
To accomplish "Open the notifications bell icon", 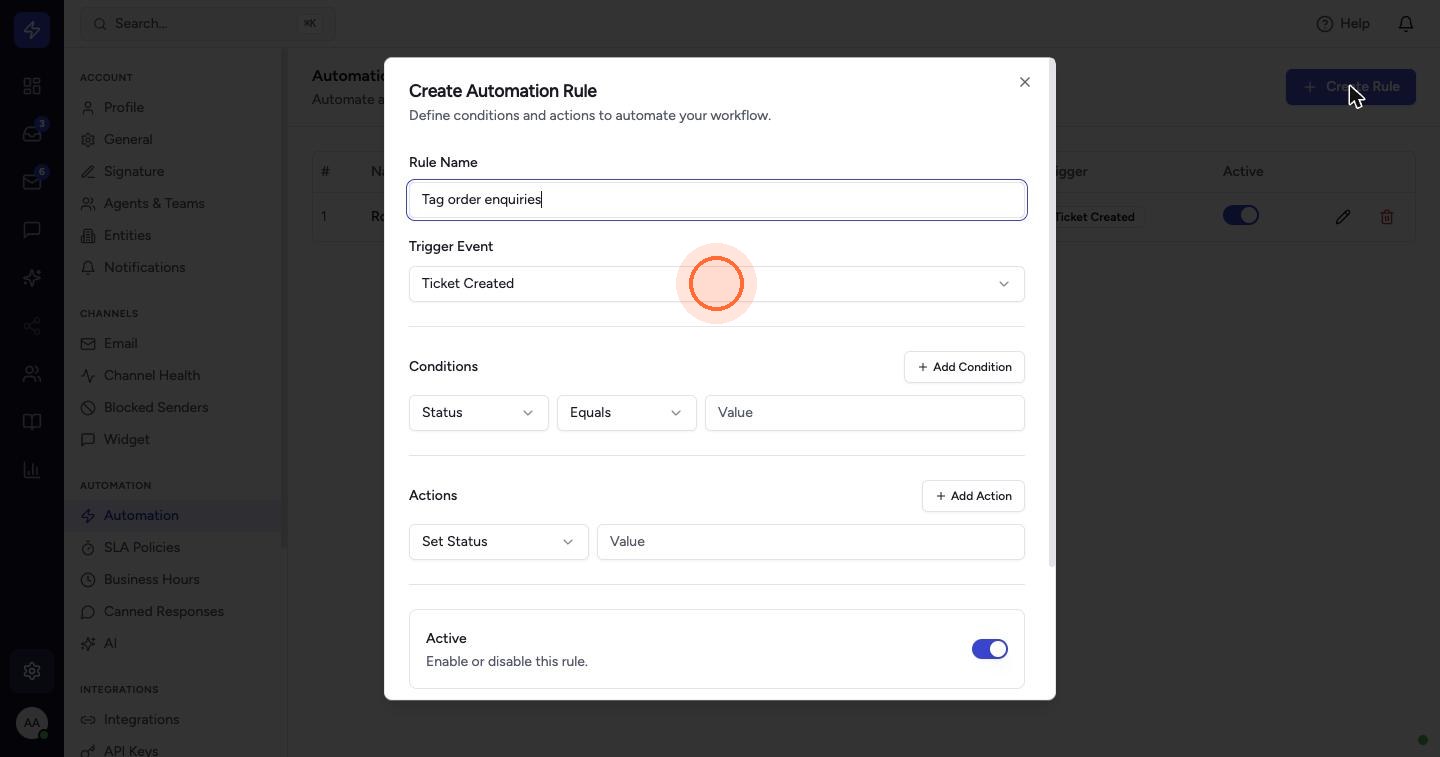I will 1406,23.
